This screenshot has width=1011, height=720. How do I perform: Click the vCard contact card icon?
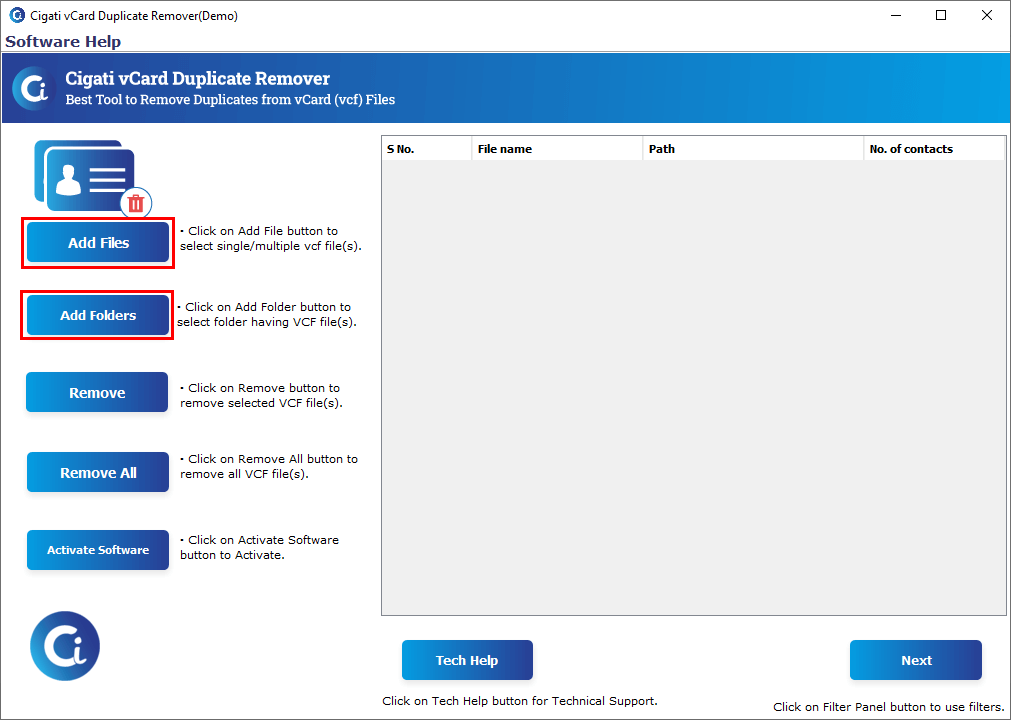click(x=86, y=175)
